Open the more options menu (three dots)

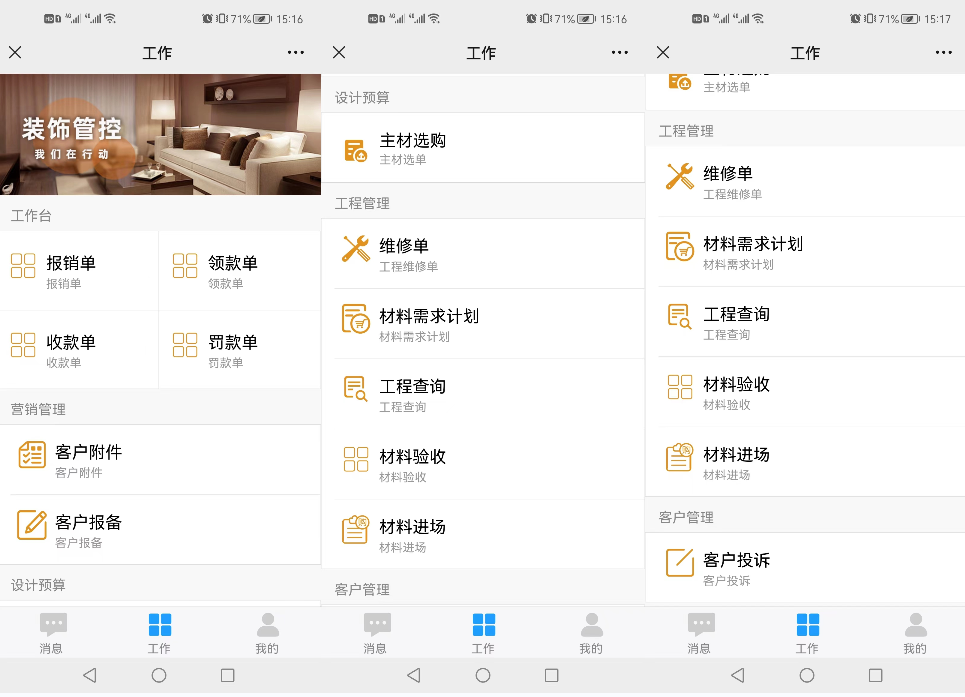[294, 52]
